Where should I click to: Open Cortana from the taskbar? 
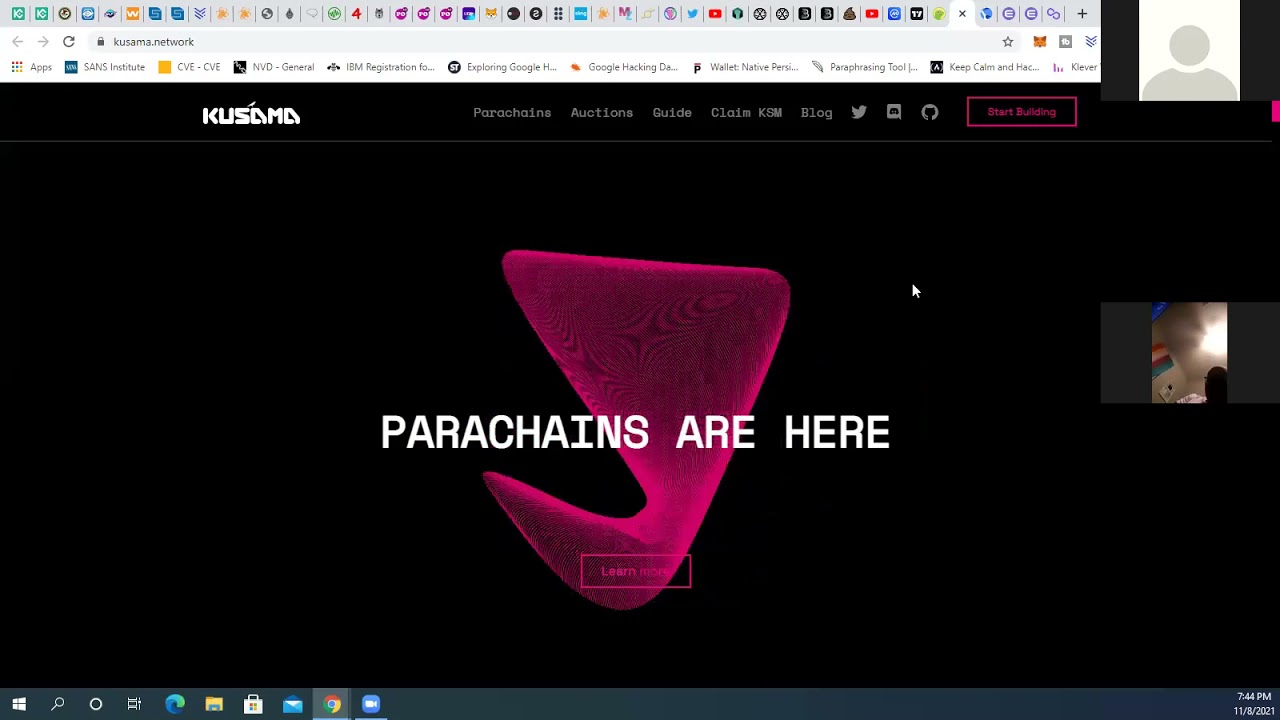(x=96, y=705)
